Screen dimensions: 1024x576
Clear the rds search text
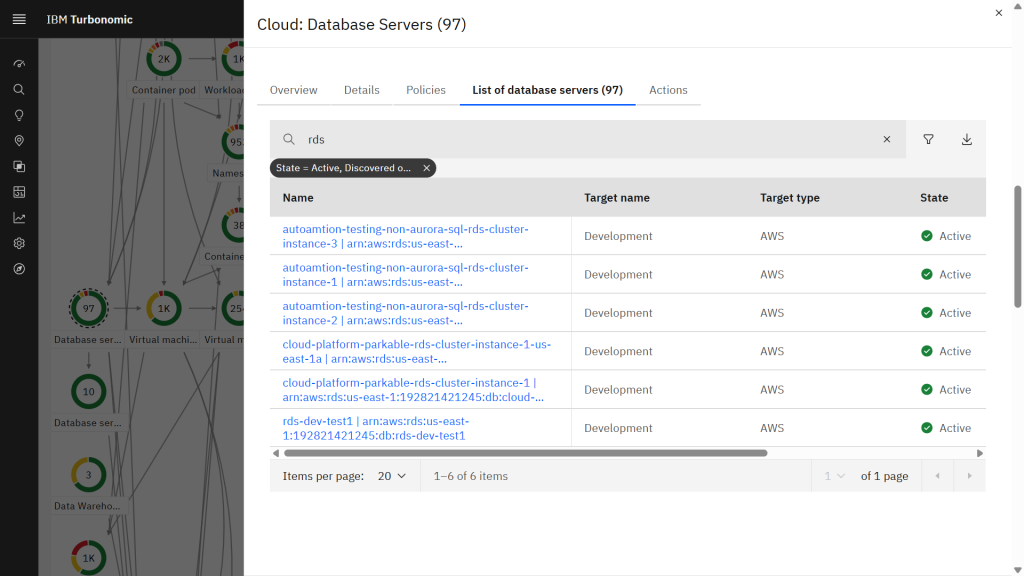click(x=886, y=139)
